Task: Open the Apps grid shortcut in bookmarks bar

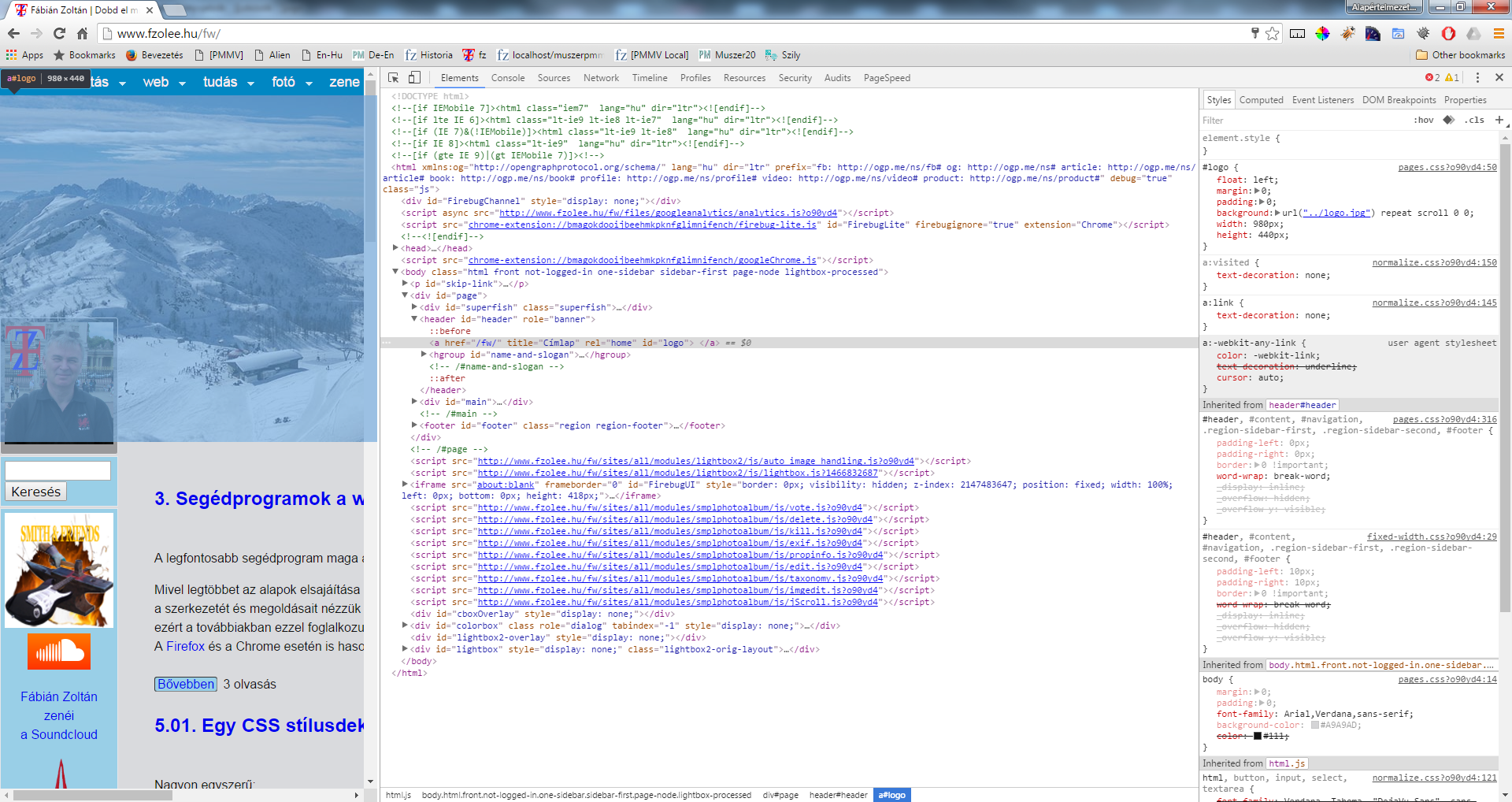Action: [x=24, y=55]
